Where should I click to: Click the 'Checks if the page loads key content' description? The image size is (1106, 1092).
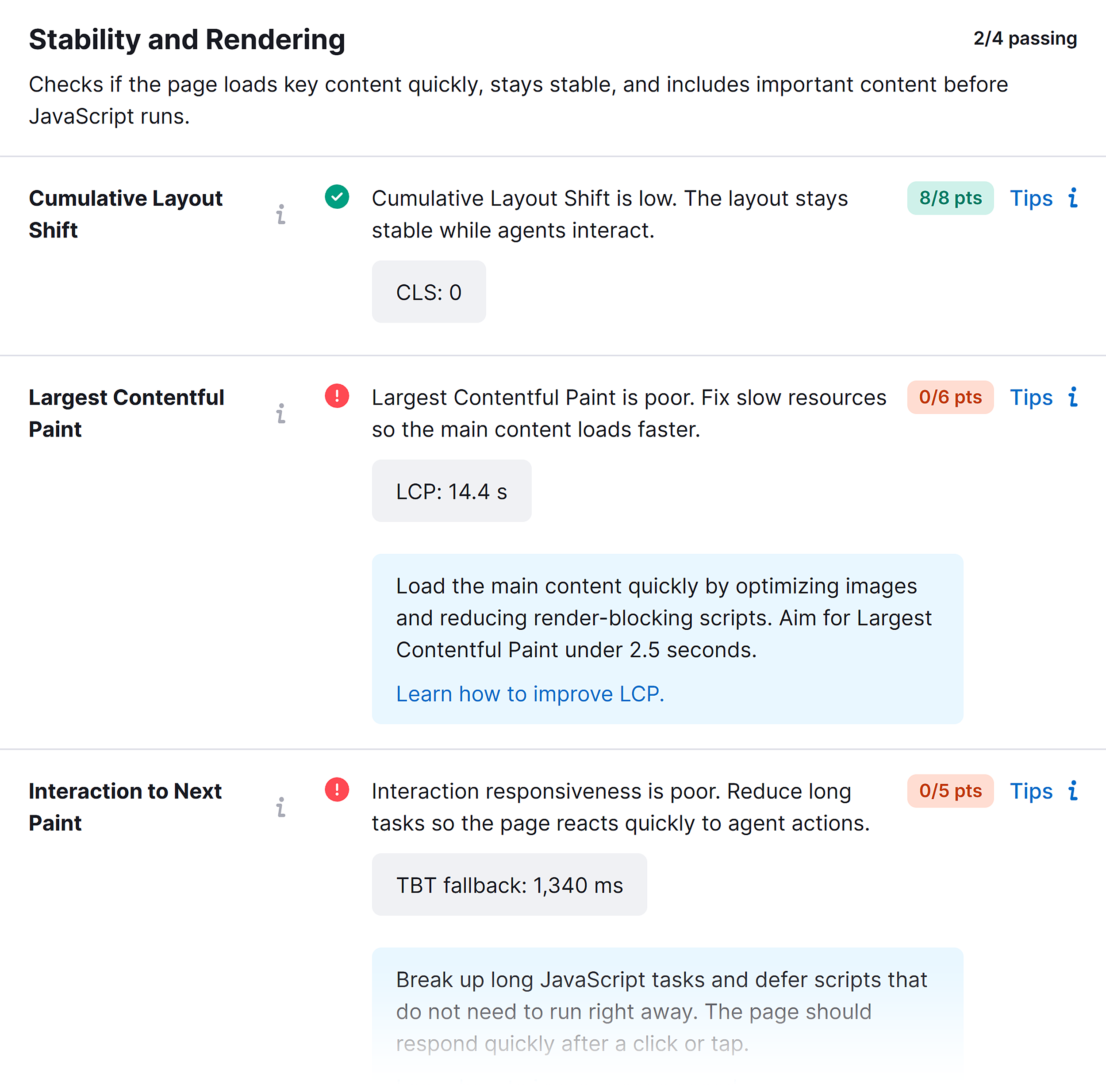tap(518, 100)
